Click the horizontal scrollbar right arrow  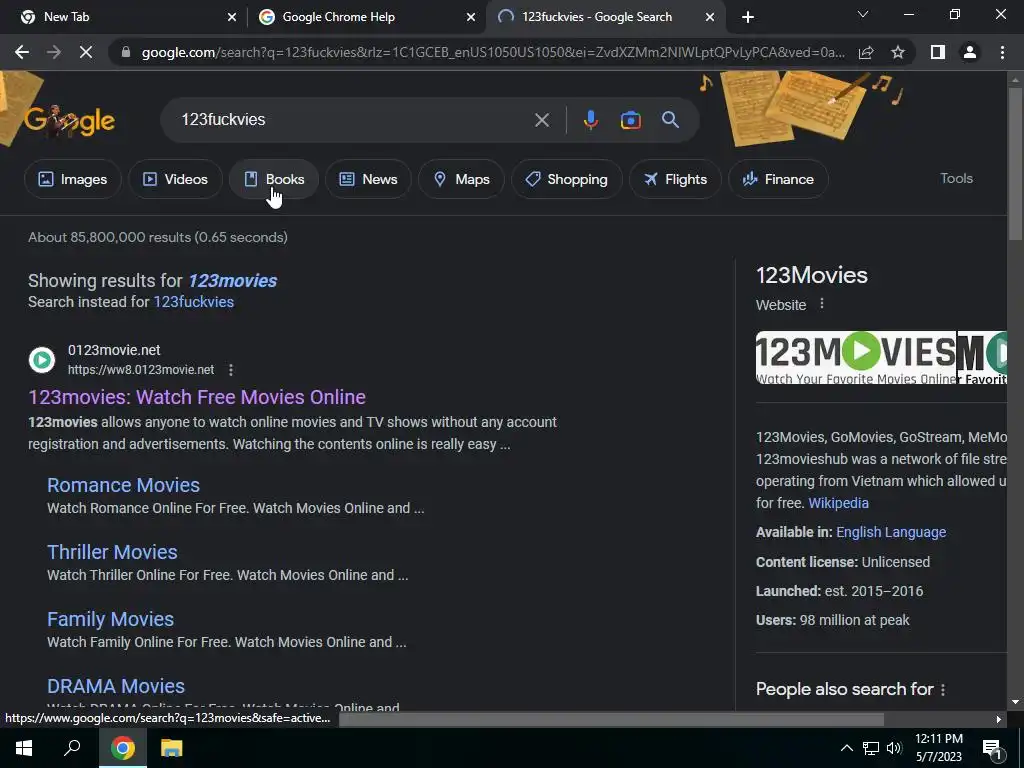[x=999, y=719]
